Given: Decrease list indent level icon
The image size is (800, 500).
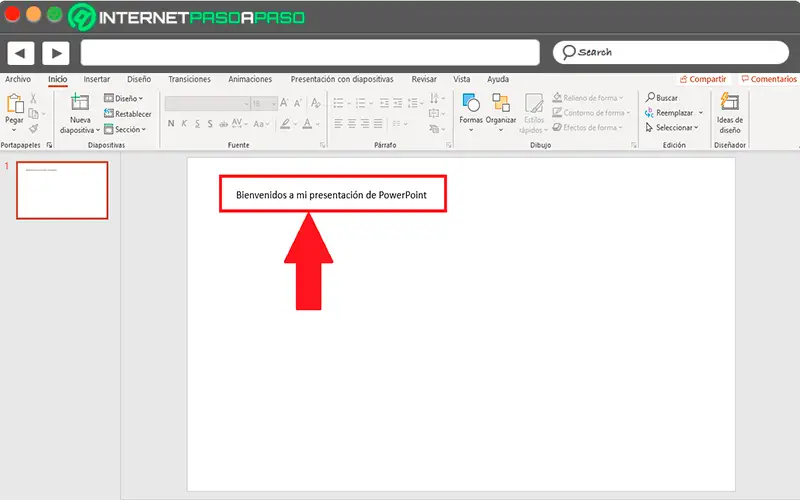Looking at the screenshot, I should [384, 103].
